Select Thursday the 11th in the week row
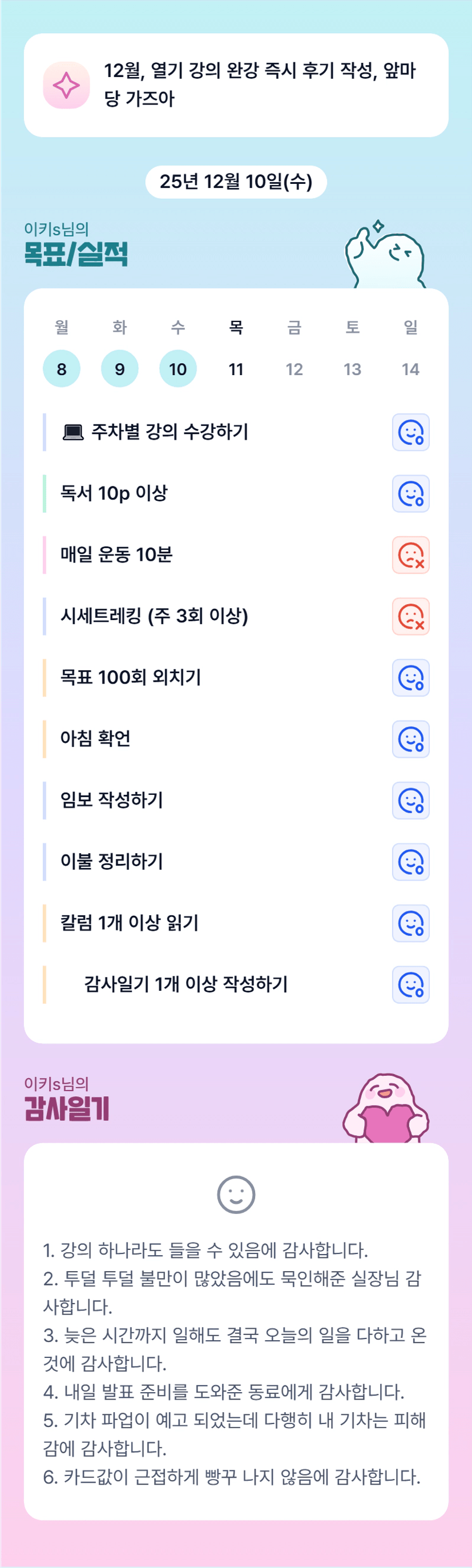 point(236,369)
